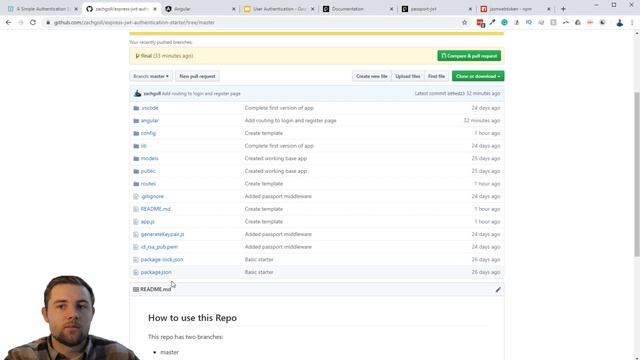Image resolution: width=640 pixels, height=360 pixels.
Task: Bookmark this page with the star icon
Action: 464,22
